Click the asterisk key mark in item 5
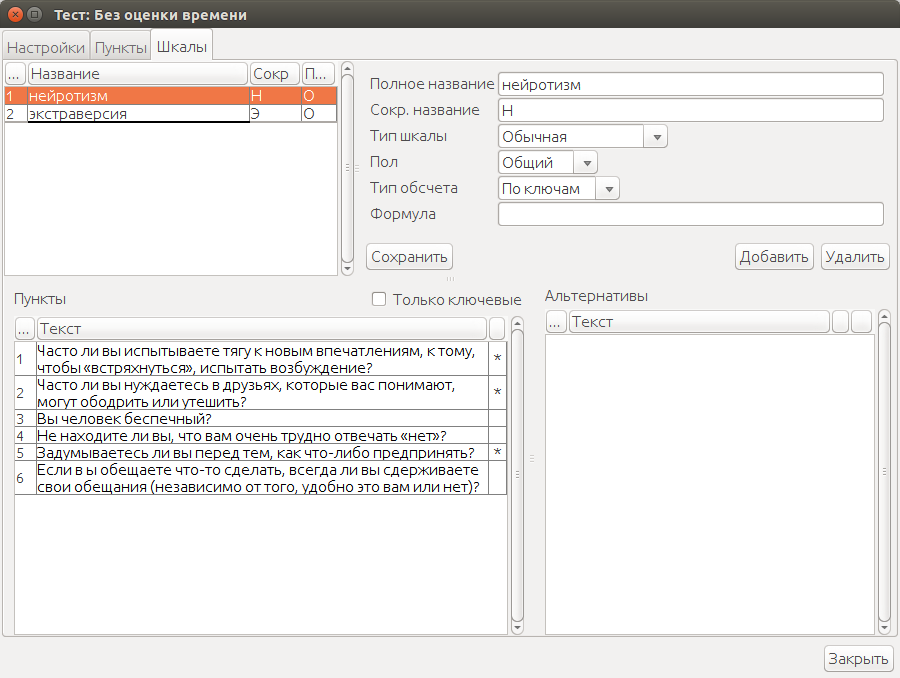900x678 pixels. coord(497,452)
